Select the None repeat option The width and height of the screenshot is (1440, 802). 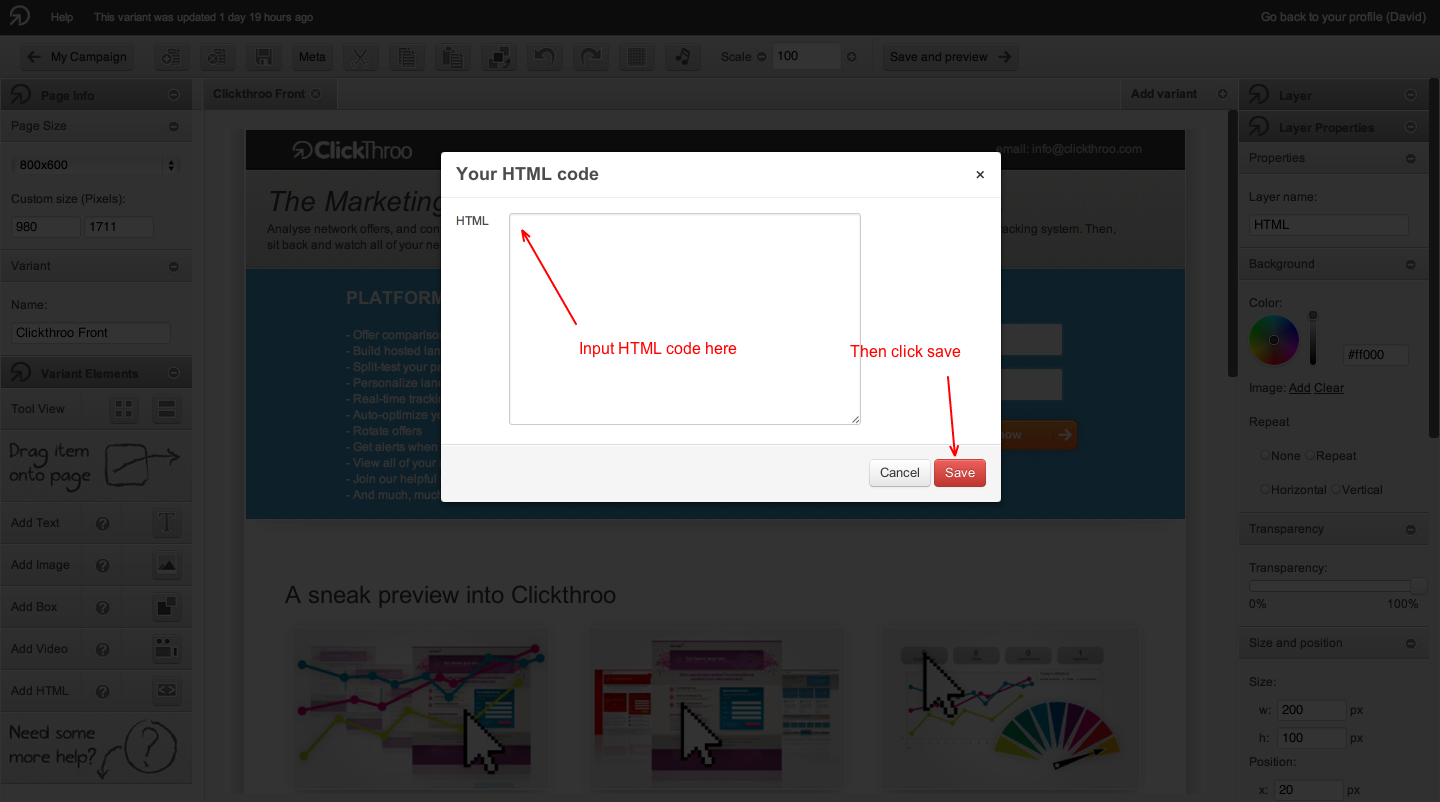pyautogui.click(x=1265, y=455)
